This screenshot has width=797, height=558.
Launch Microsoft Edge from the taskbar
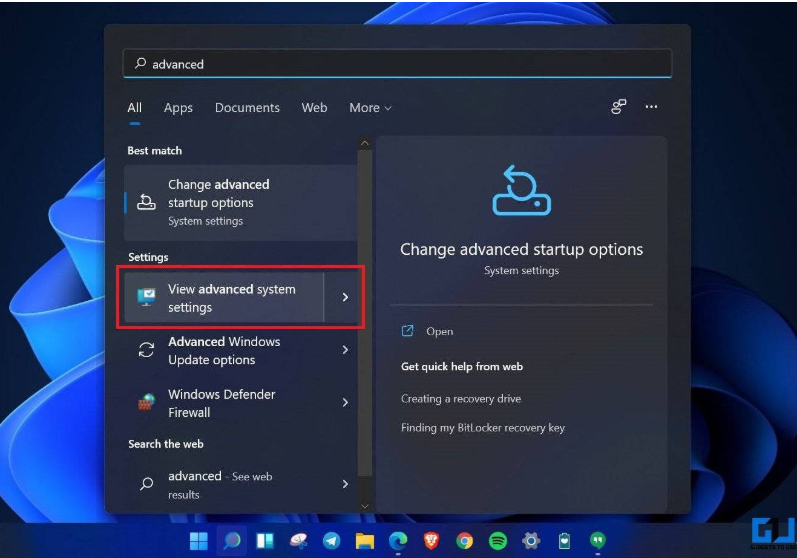pyautogui.click(x=398, y=541)
